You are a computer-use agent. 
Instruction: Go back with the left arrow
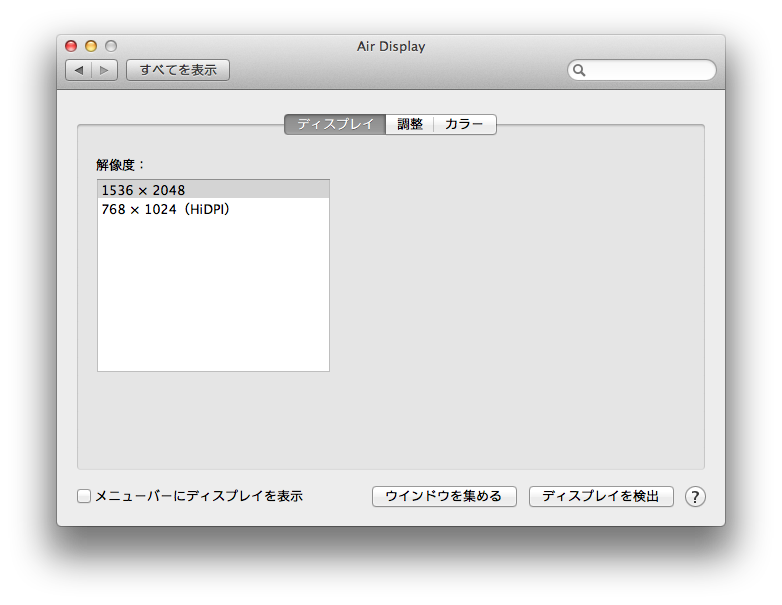point(79,70)
